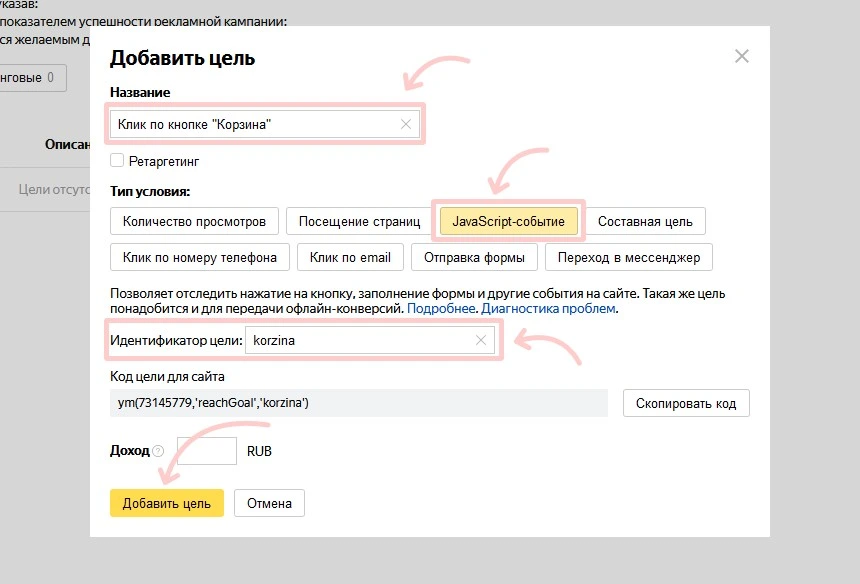Pick the Отправка формы option
860x584 pixels.
click(474, 257)
